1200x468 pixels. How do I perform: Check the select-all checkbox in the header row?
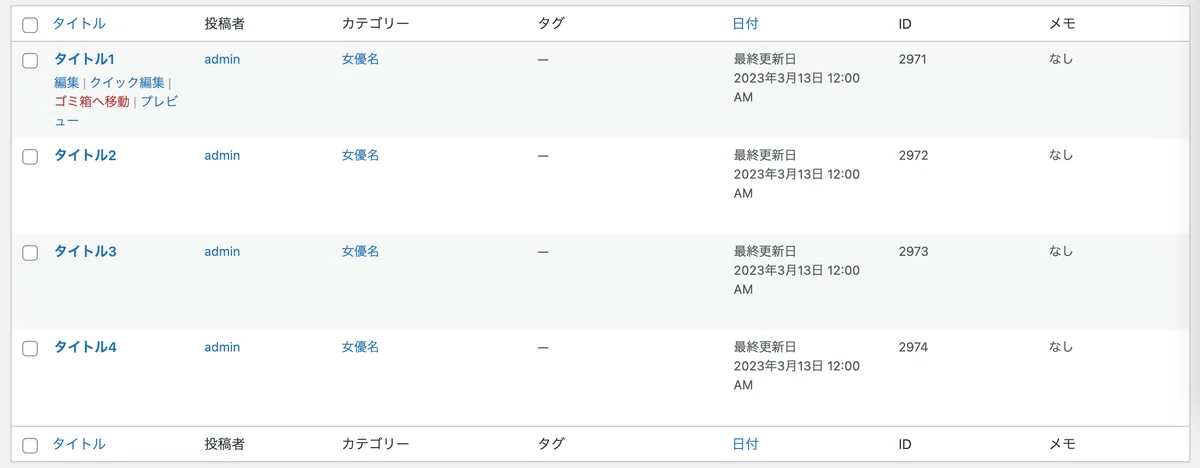pos(30,25)
